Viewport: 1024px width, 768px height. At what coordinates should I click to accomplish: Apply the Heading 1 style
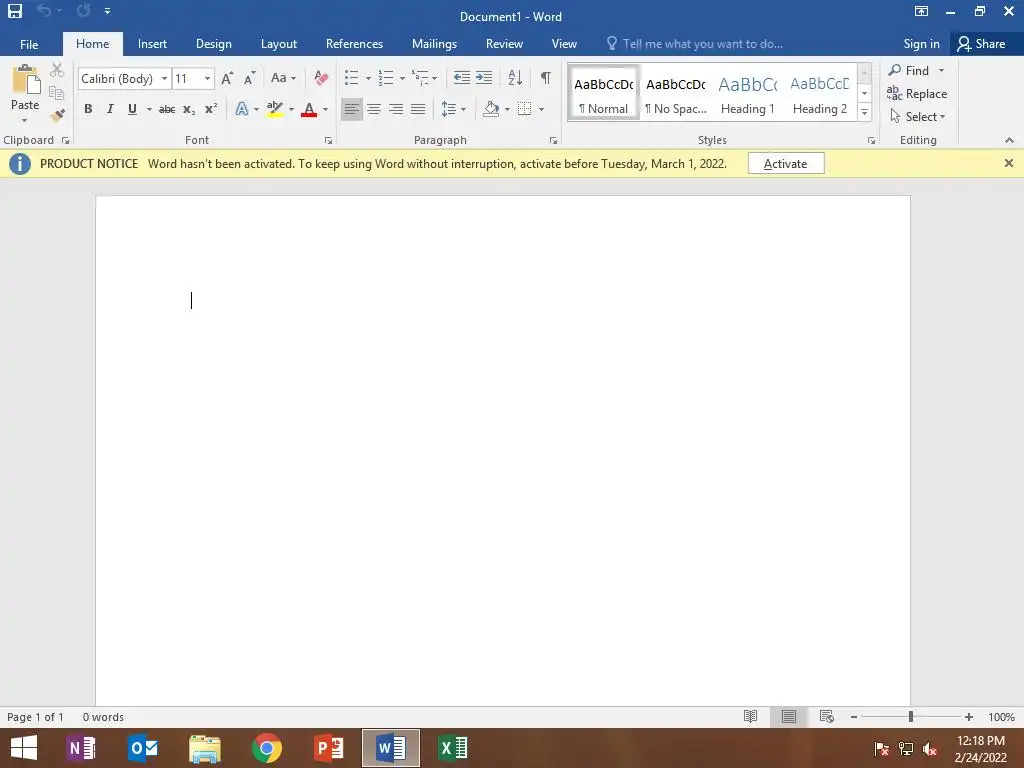pos(748,94)
